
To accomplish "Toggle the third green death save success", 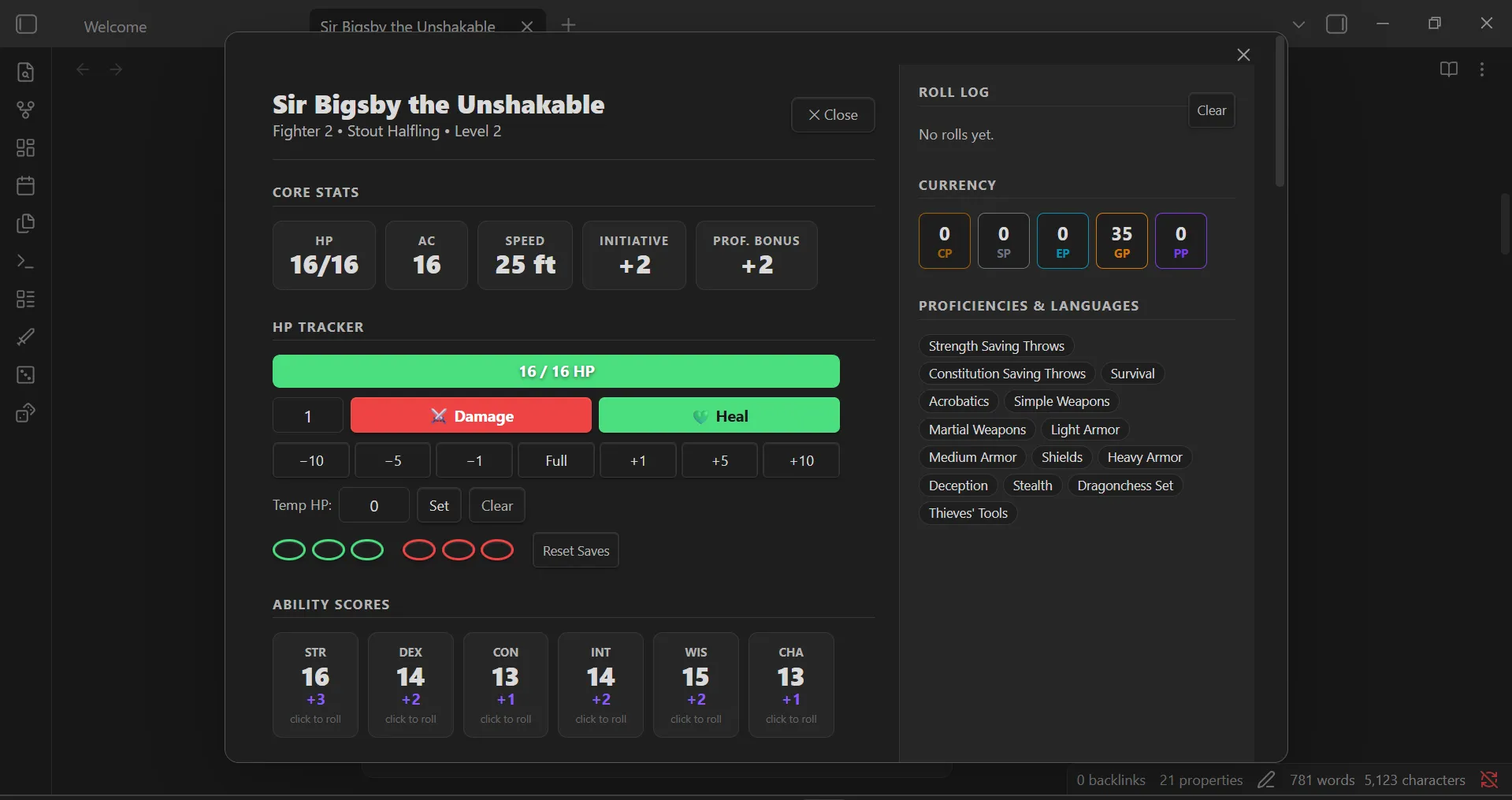I will pyautogui.click(x=367, y=549).
